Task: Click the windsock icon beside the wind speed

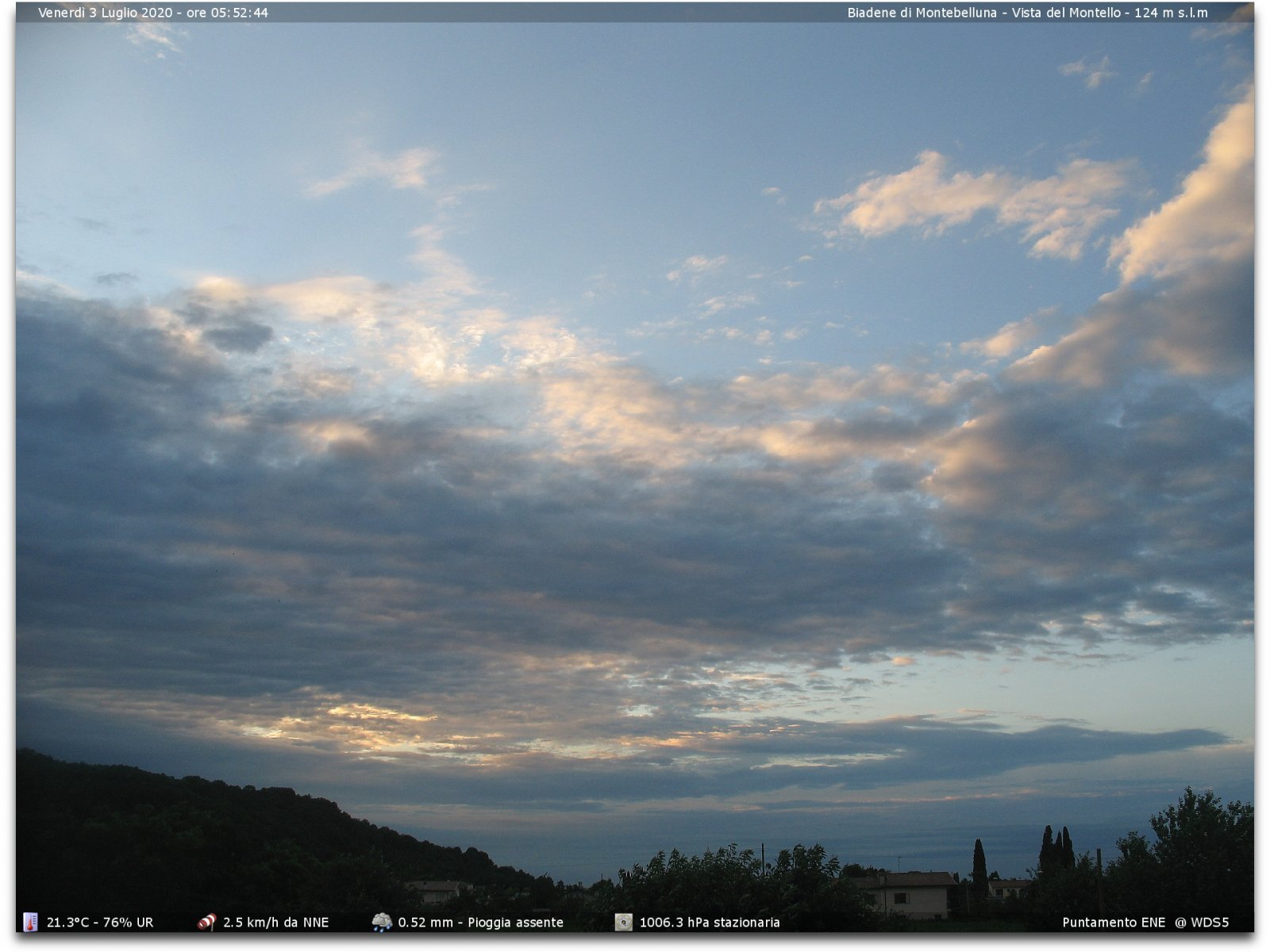Action: [x=206, y=922]
